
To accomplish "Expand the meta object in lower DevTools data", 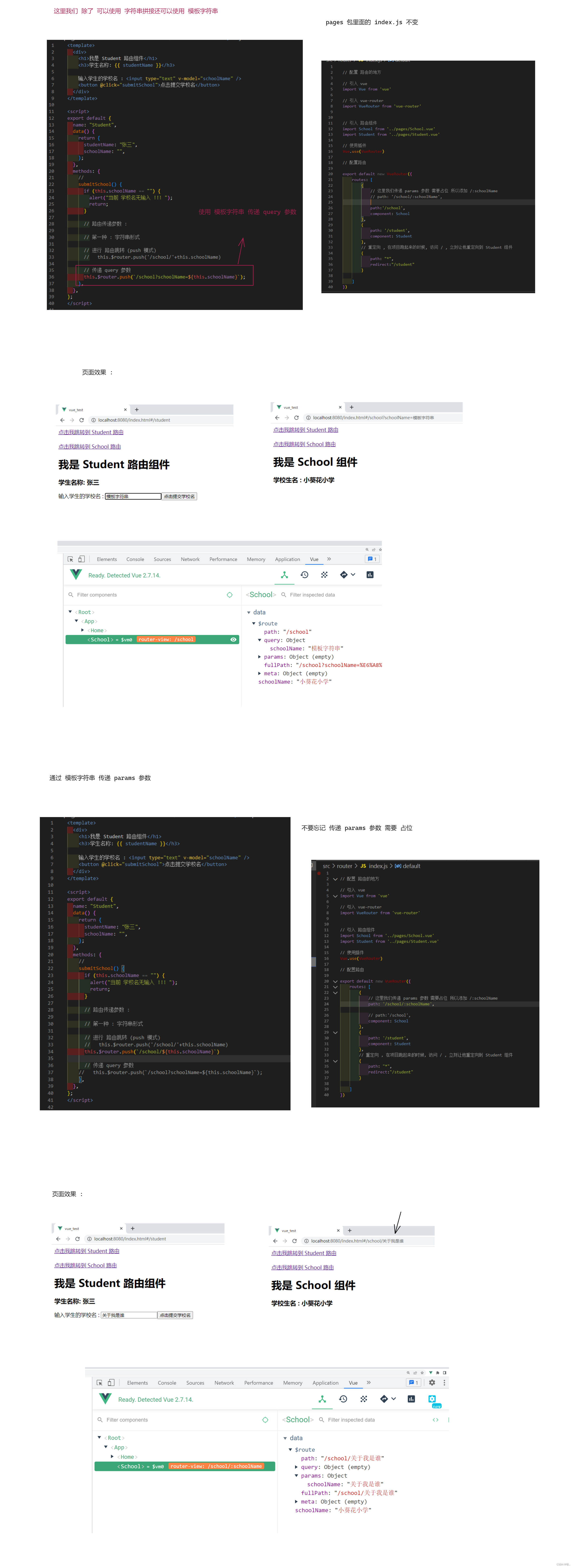I will tap(297, 1502).
